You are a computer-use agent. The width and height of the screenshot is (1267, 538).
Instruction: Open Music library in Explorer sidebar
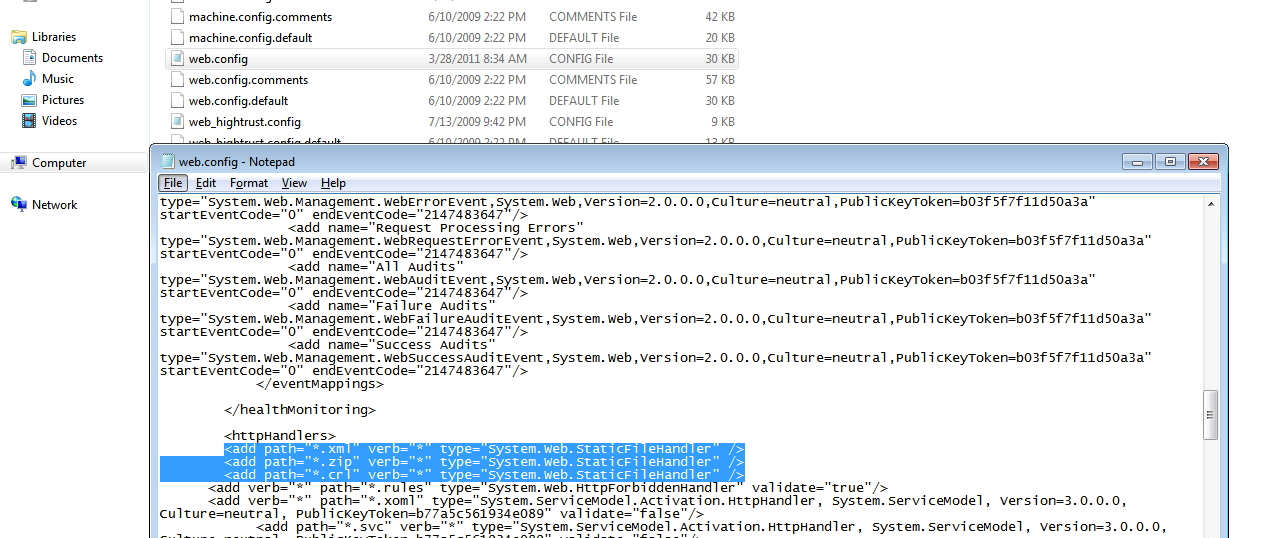(57, 79)
